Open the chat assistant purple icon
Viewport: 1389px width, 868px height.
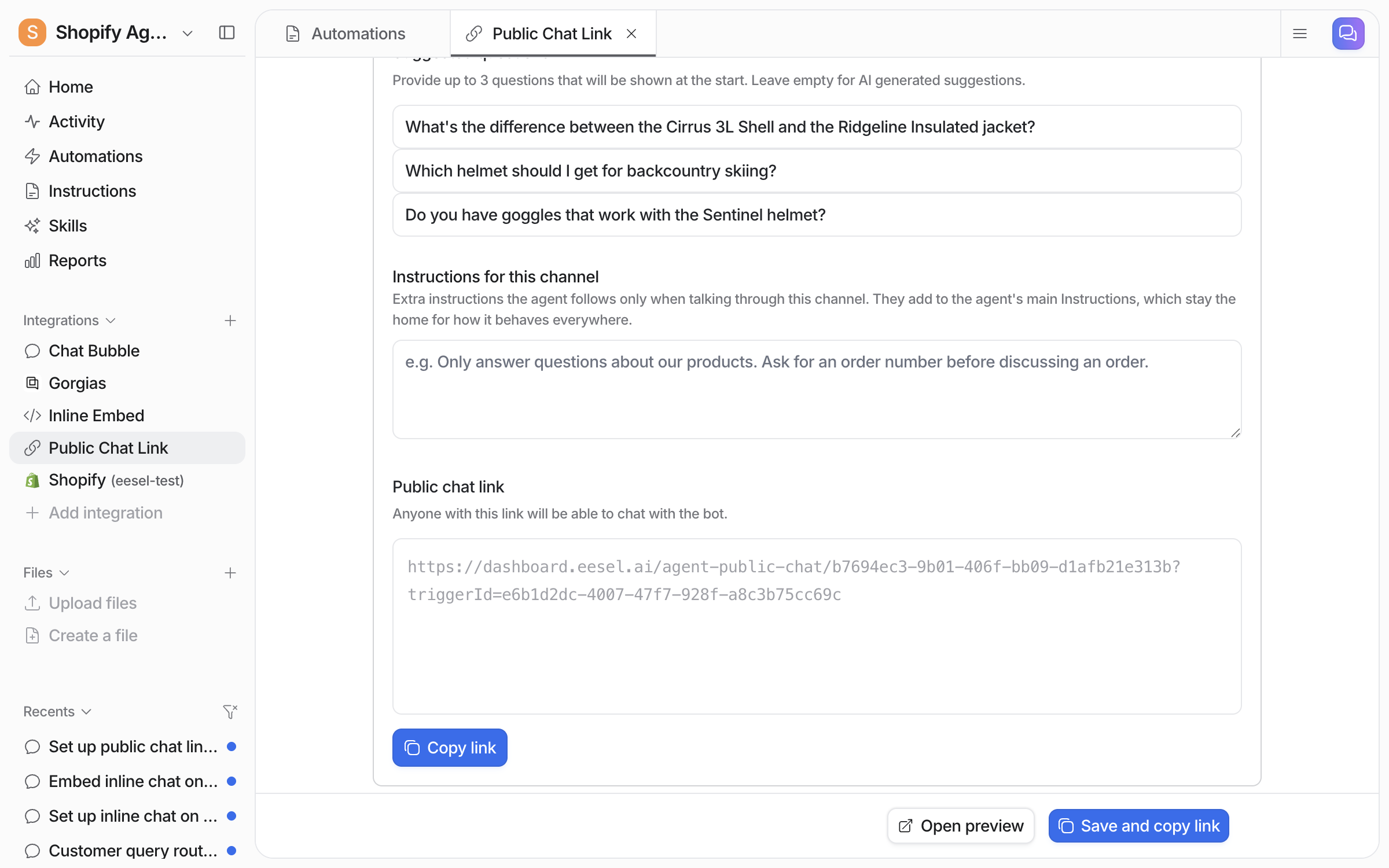pos(1348,34)
